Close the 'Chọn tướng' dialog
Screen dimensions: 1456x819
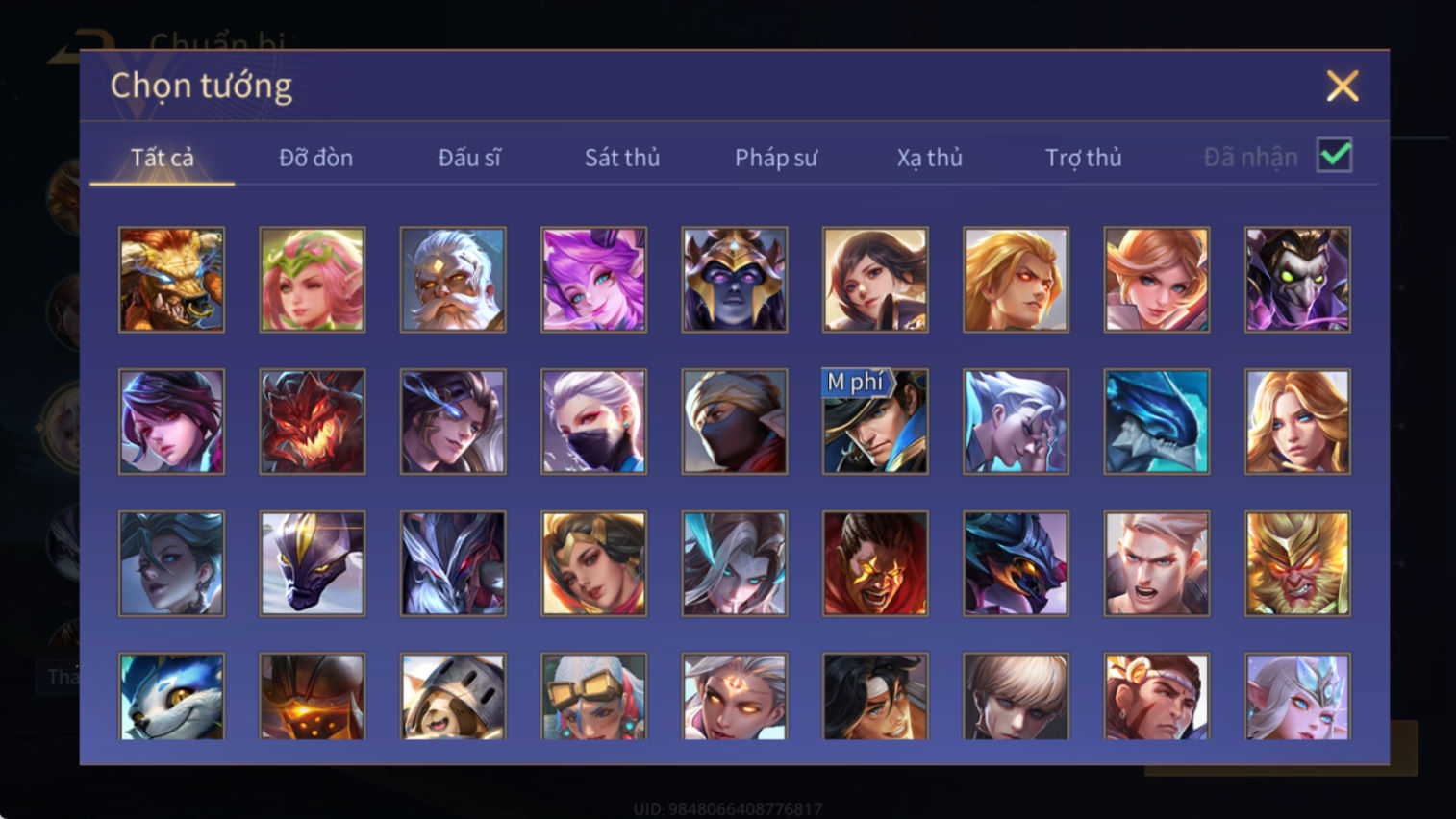coord(1343,86)
